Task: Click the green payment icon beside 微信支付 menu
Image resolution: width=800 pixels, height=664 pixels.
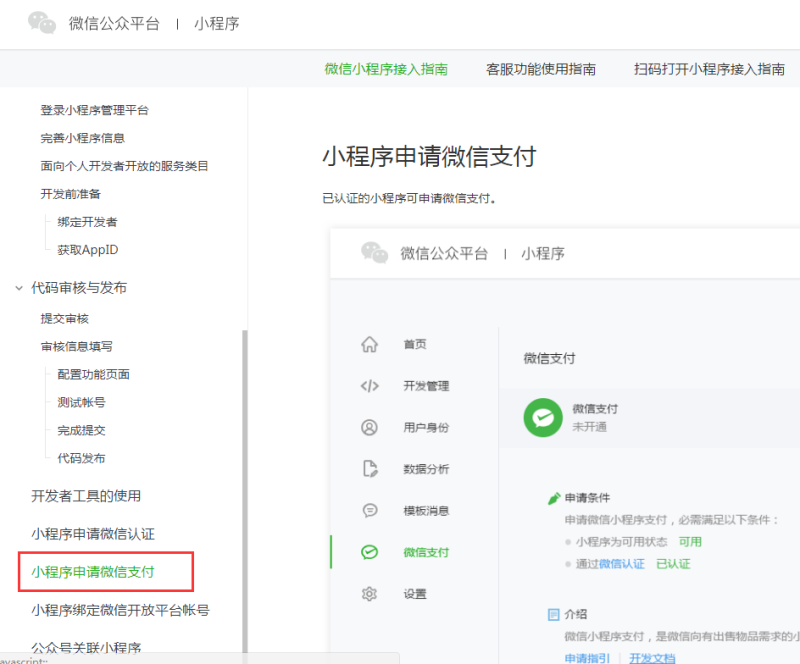Action: 369,552
